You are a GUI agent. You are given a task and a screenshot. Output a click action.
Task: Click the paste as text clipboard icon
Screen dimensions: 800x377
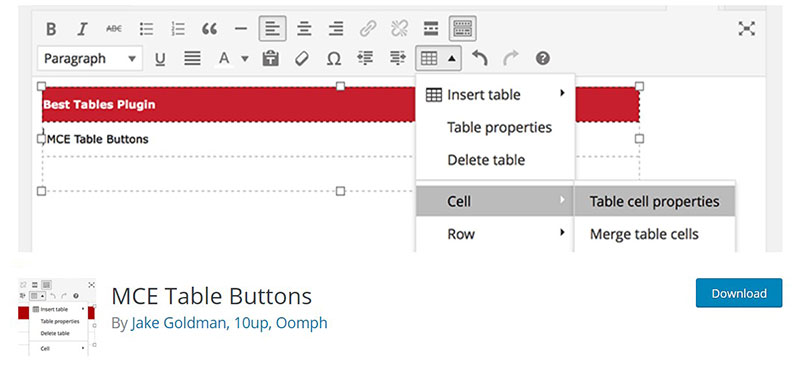pyautogui.click(x=270, y=59)
